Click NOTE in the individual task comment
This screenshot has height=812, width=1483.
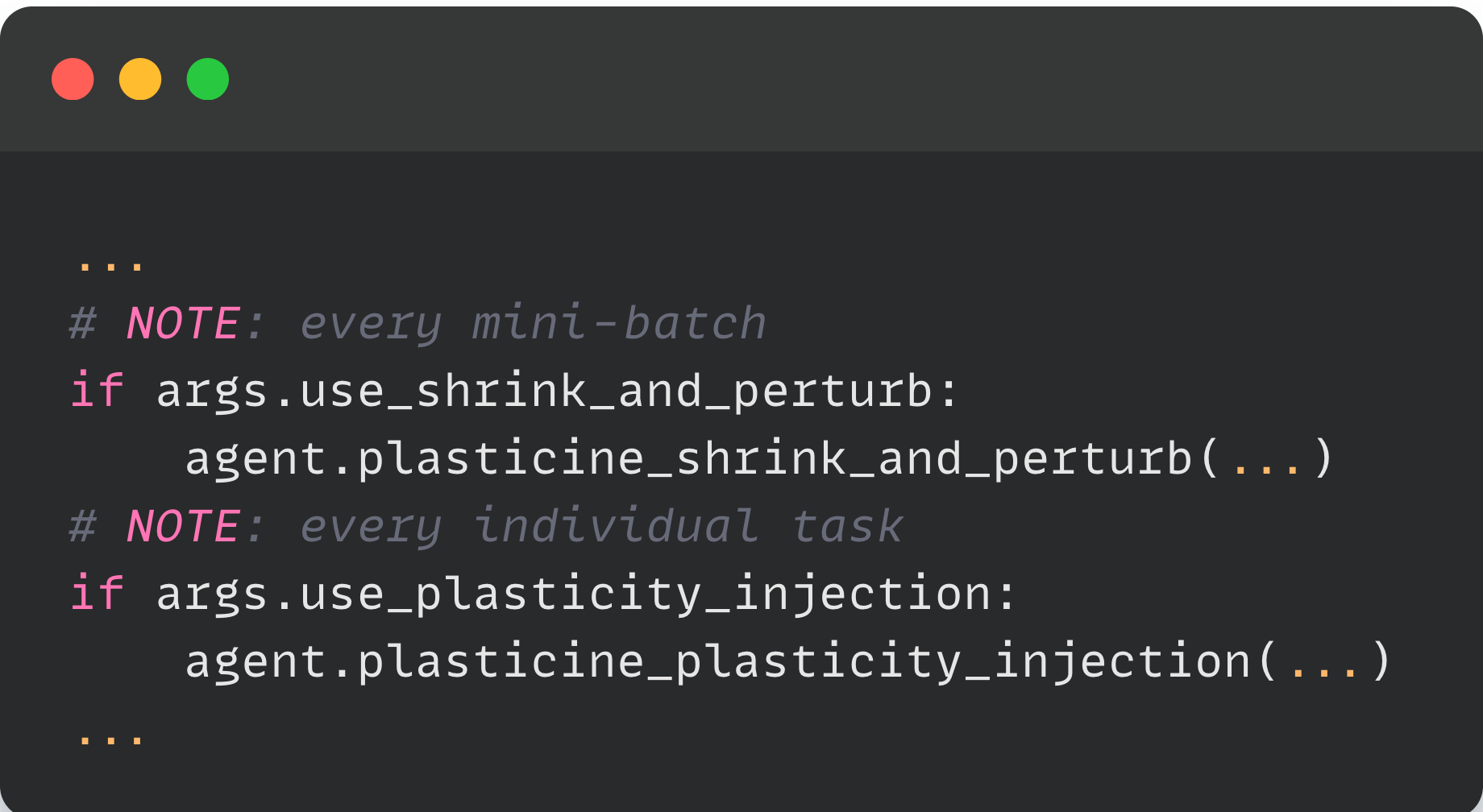click(x=183, y=527)
